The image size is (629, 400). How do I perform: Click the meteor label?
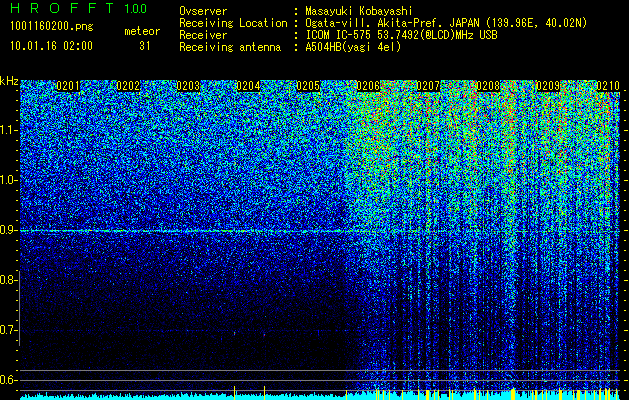142,31
